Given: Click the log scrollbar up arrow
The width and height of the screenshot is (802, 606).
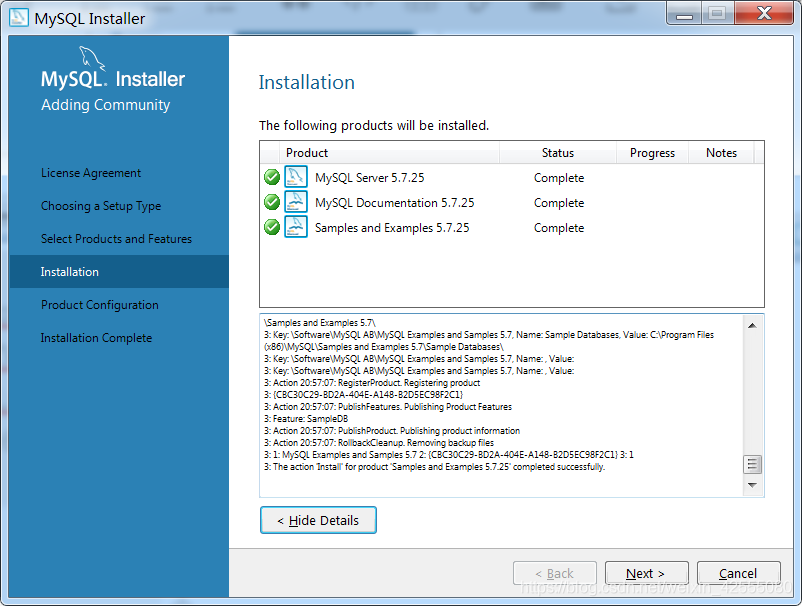Looking at the screenshot, I should (x=752, y=326).
